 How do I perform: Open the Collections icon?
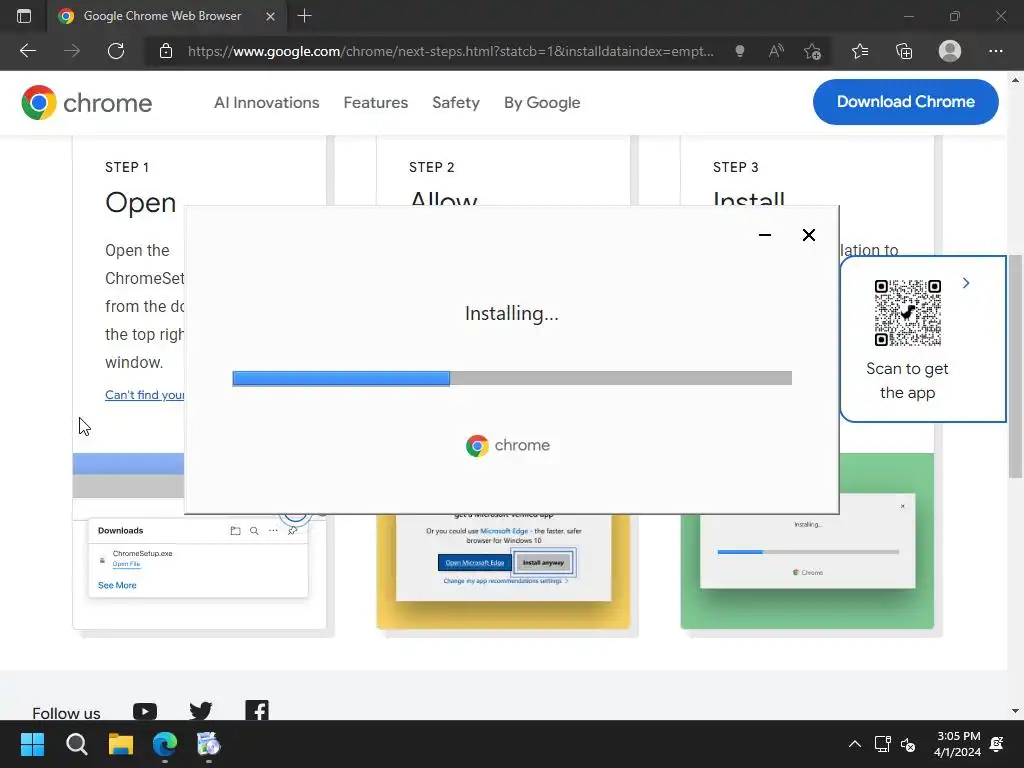(904, 51)
